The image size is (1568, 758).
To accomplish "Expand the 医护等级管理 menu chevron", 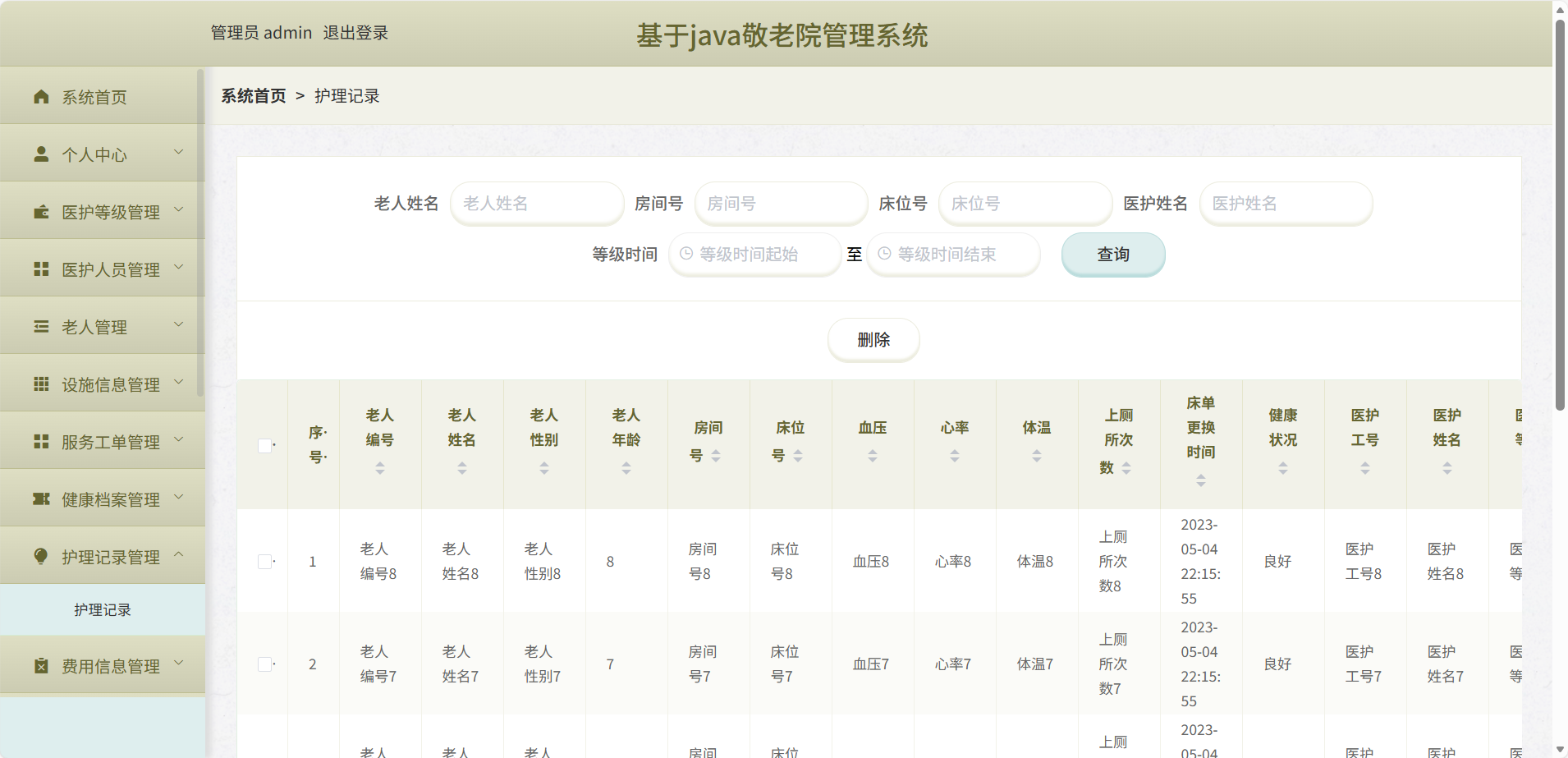I will click(x=179, y=210).
